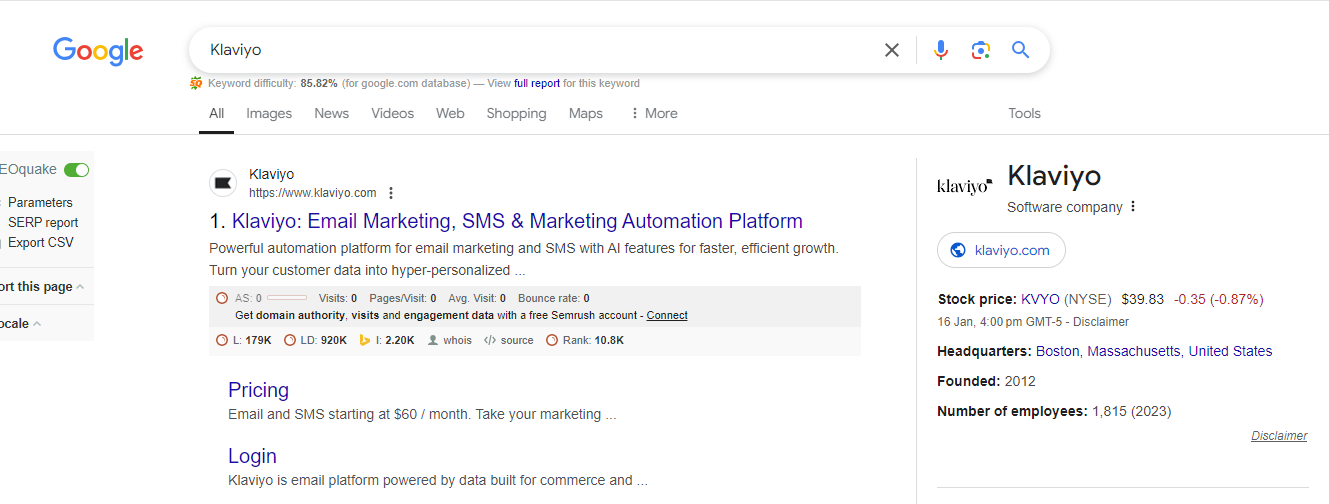Viewport: 1329px width, 504px height.
Task: View page source from SEOquake bar
Action: [509, 340]
